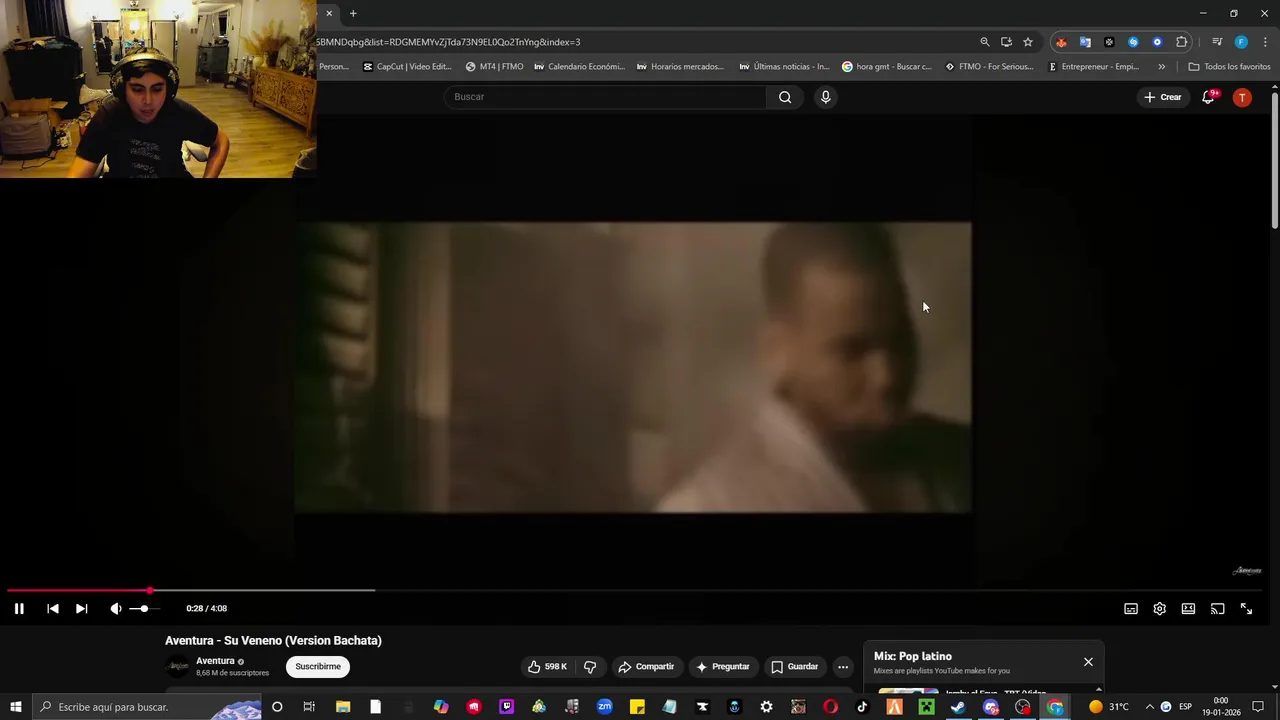Open the Extensions puzzle-piece menu
The width and height of the screenshot is (1280, 720).
pos(1181,42)
